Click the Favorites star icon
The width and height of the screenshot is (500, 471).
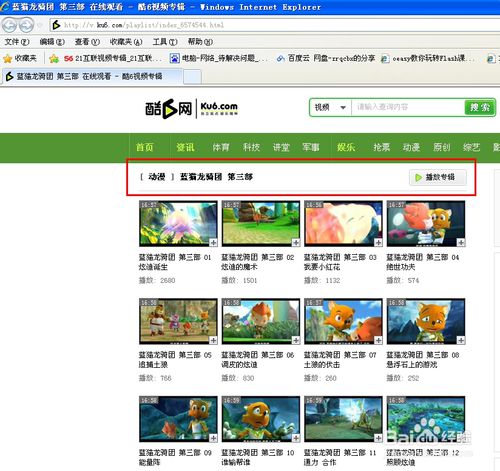pyautogui.click(x=7, y=59)
